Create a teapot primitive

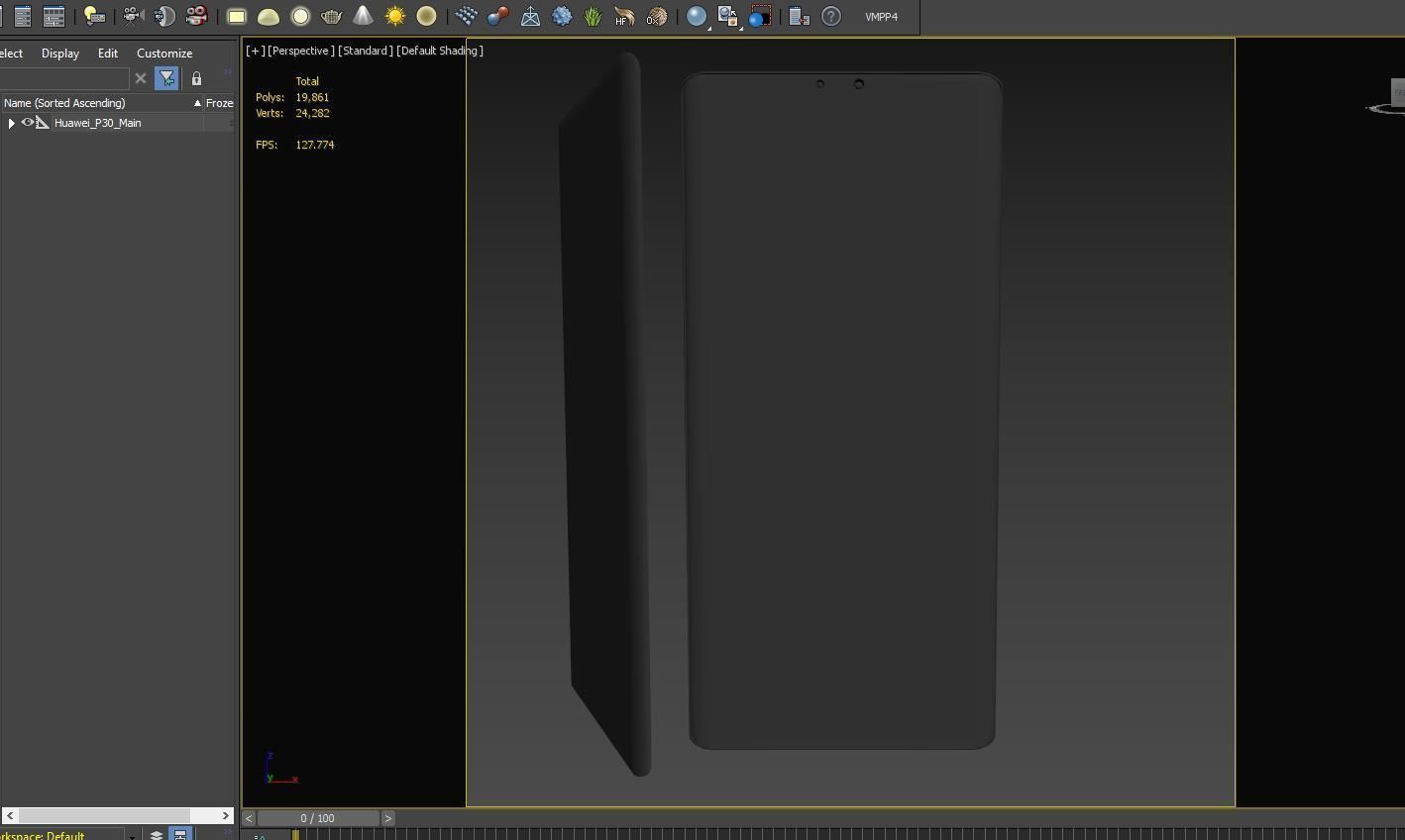[332, 17]
